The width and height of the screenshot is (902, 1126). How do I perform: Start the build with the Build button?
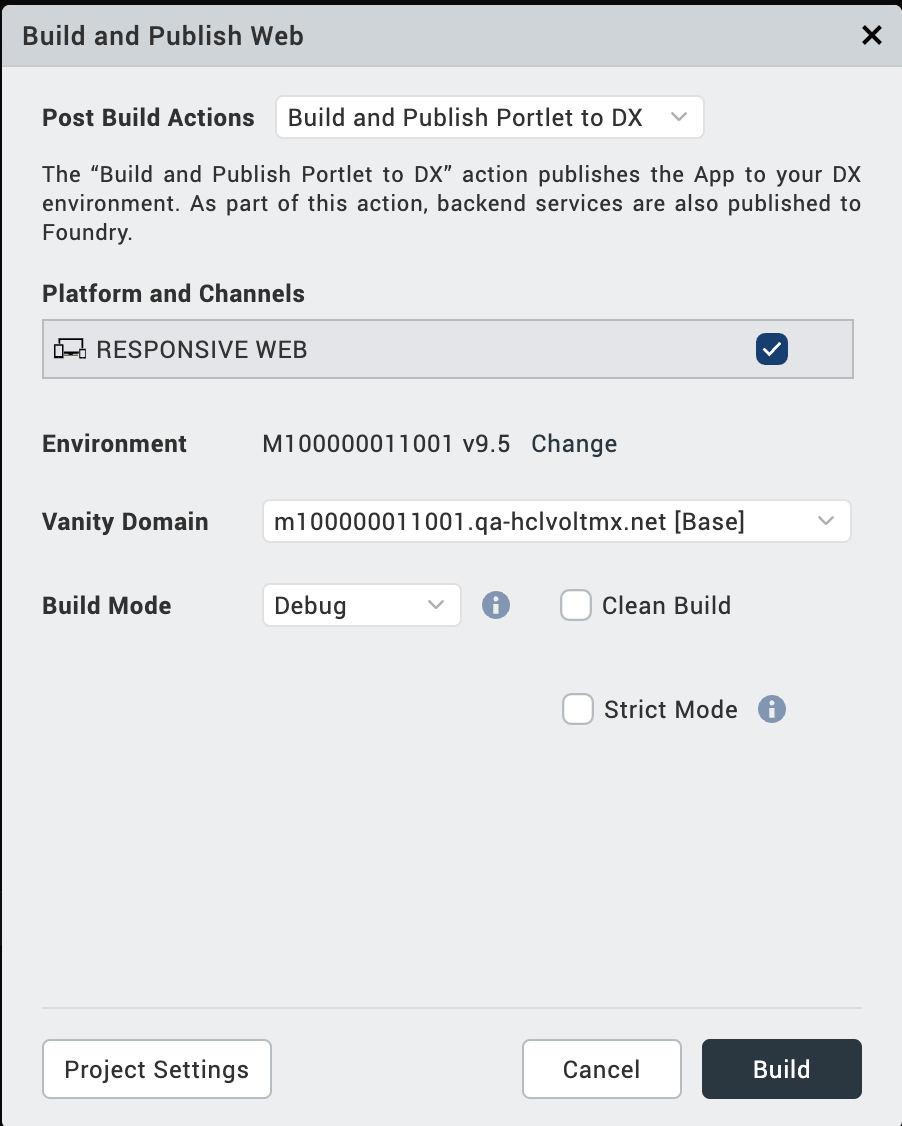pos(781,1069)
